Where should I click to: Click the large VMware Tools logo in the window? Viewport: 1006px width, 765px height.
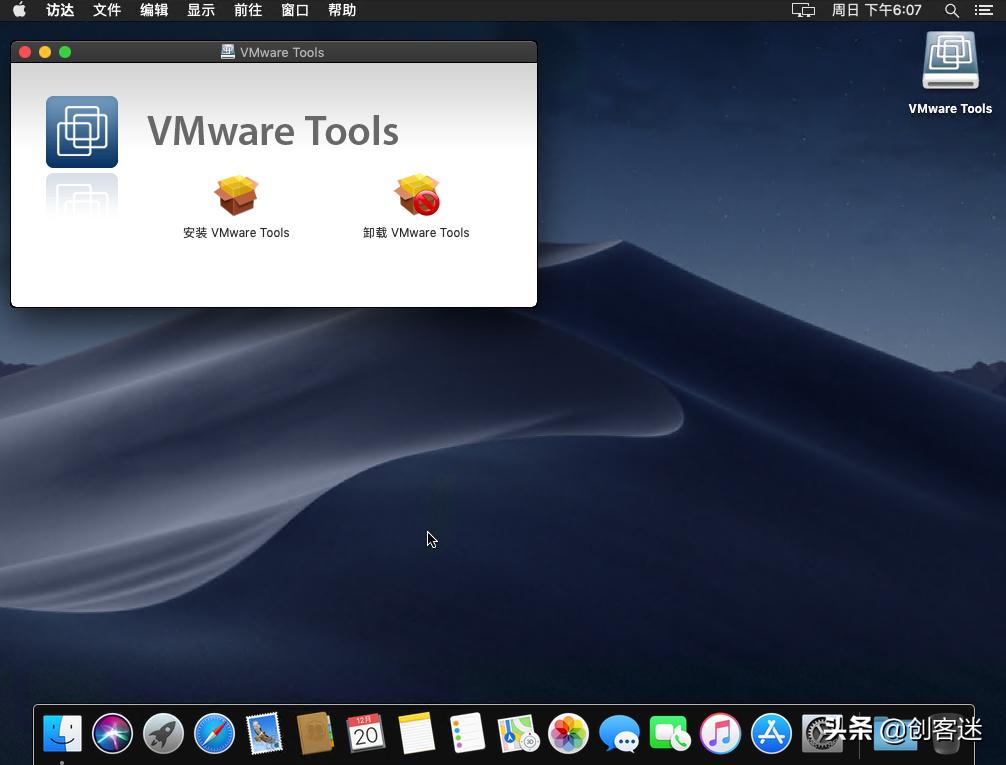(x=81, y=131)
